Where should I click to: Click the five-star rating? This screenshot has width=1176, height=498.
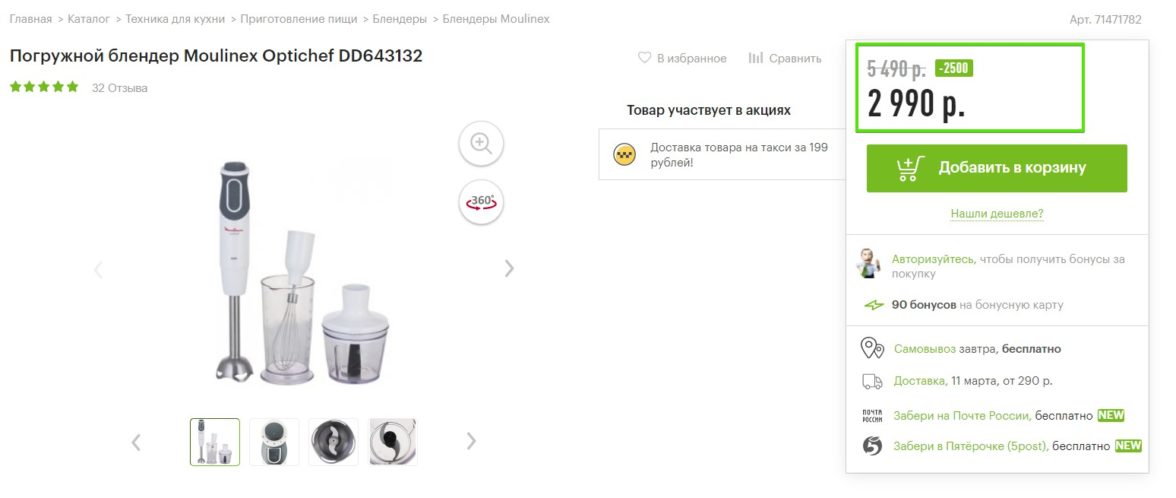click(44, 87)
